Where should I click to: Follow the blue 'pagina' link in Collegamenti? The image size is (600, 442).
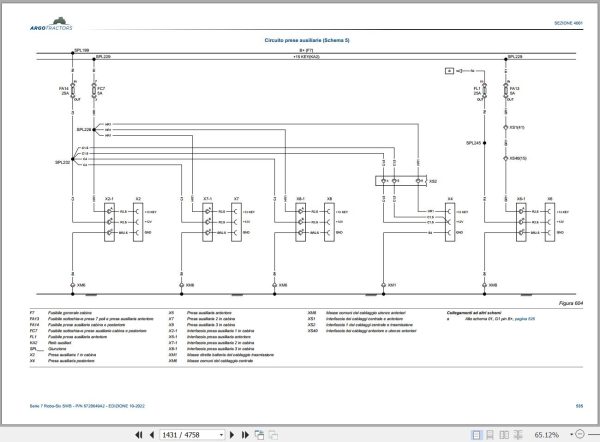[x=525, y=319]
